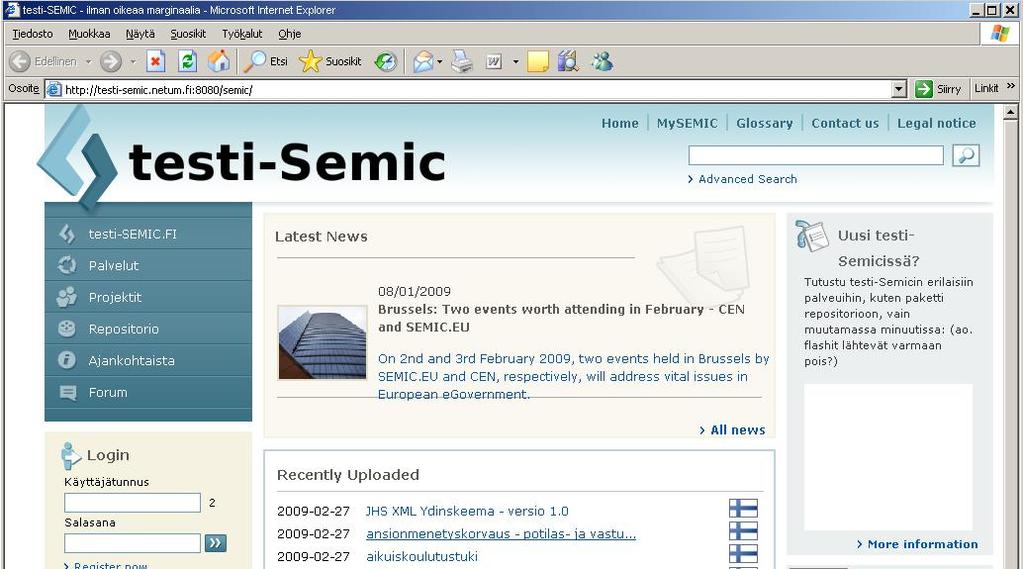
Task: Click the yellow note toolbar icon
Action: coord(538,61)
